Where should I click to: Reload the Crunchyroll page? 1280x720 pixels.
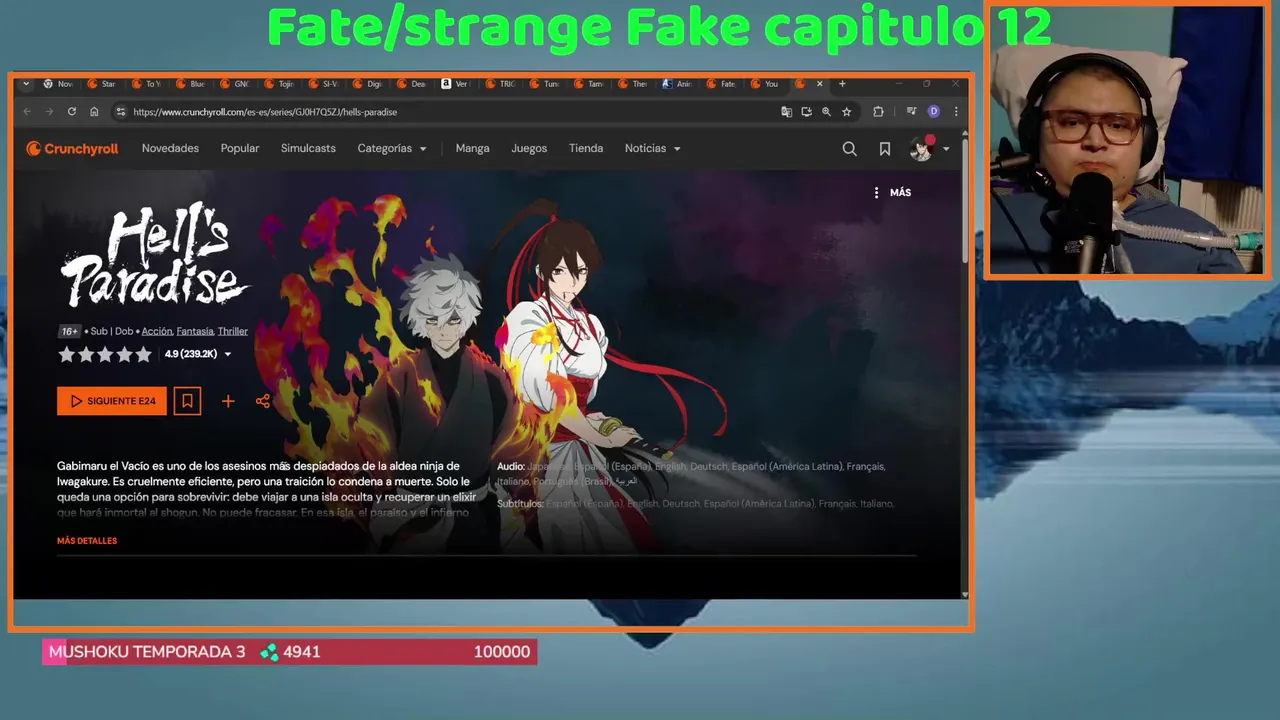coord(72,112)
